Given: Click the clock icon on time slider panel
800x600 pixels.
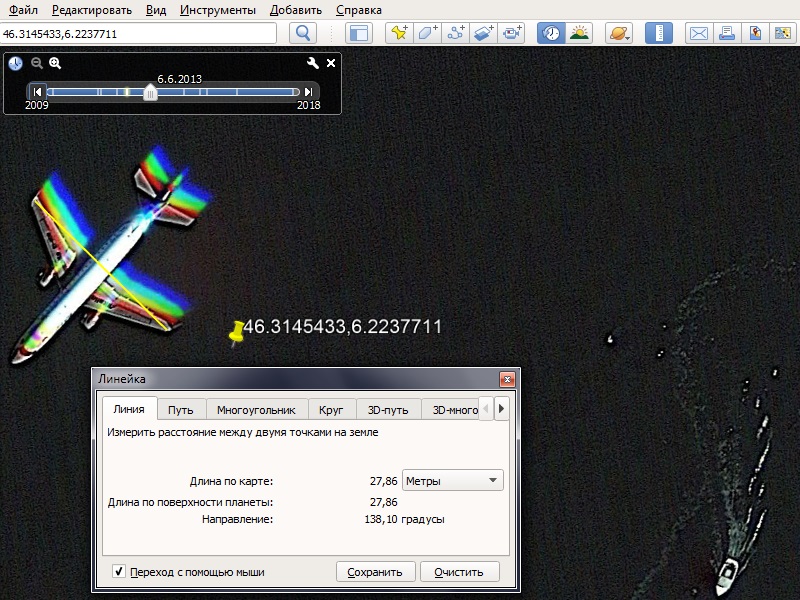Looking at the screenshot, I should [x=16, y=63].
